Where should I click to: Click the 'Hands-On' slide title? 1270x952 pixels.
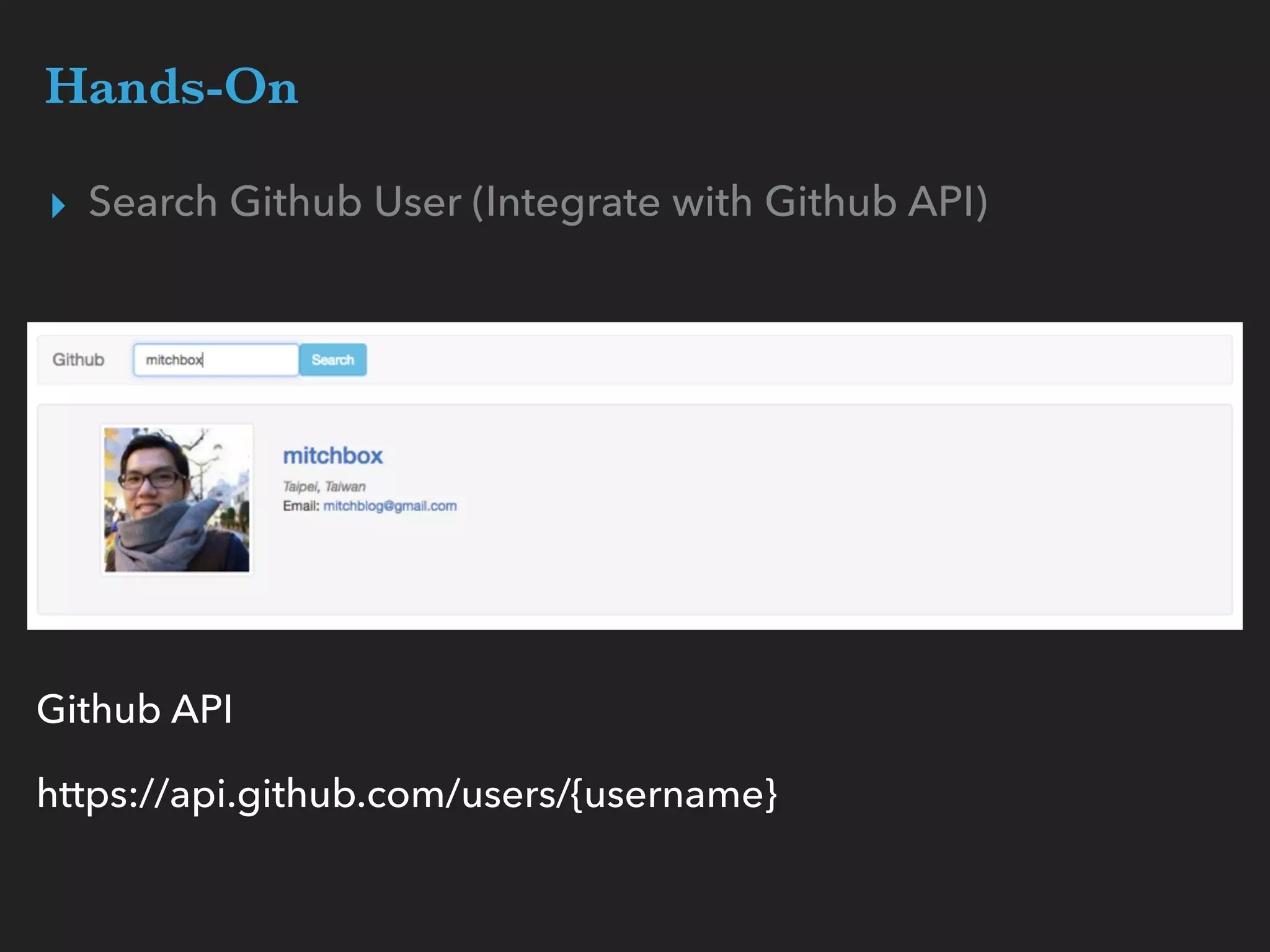(x=172, y=86)
